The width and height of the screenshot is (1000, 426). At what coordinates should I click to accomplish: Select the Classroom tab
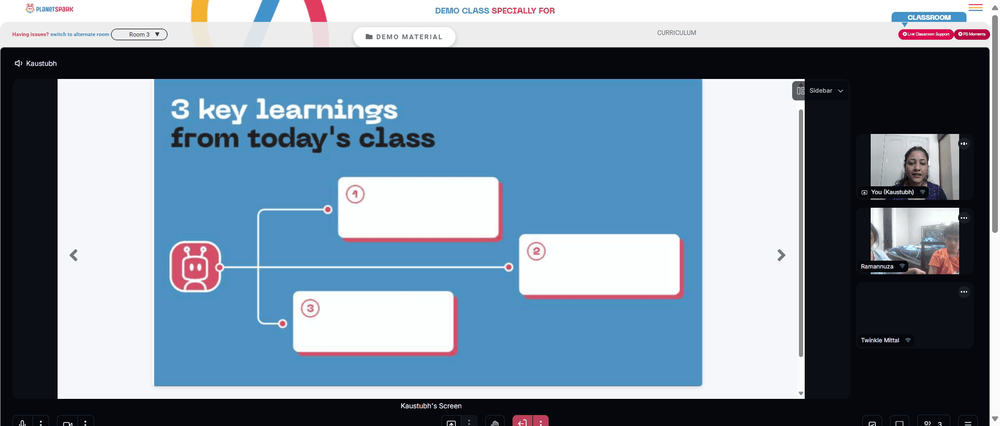tap(929, 17)
